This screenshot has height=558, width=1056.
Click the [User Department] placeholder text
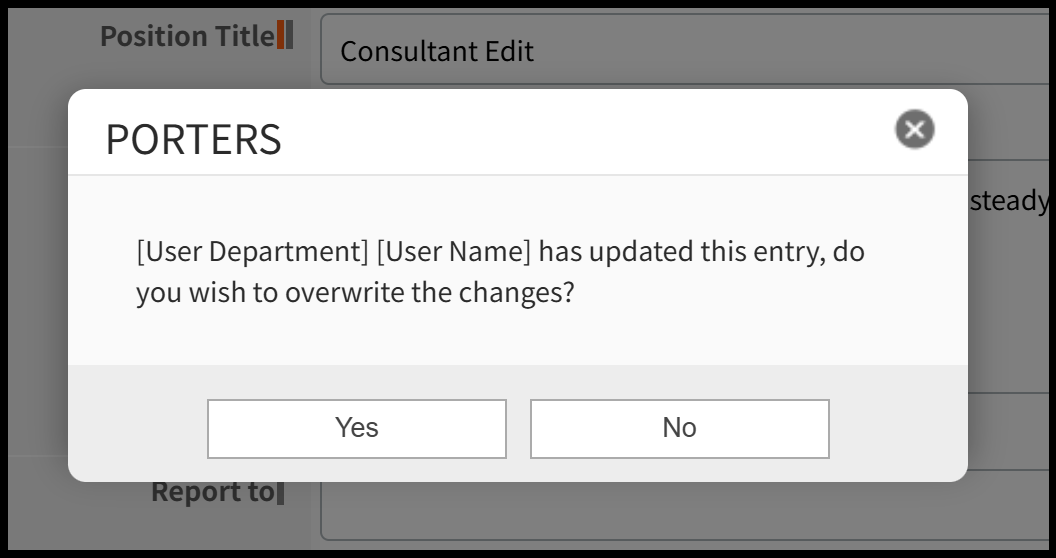pyautogui.click(x=252, y=252)
